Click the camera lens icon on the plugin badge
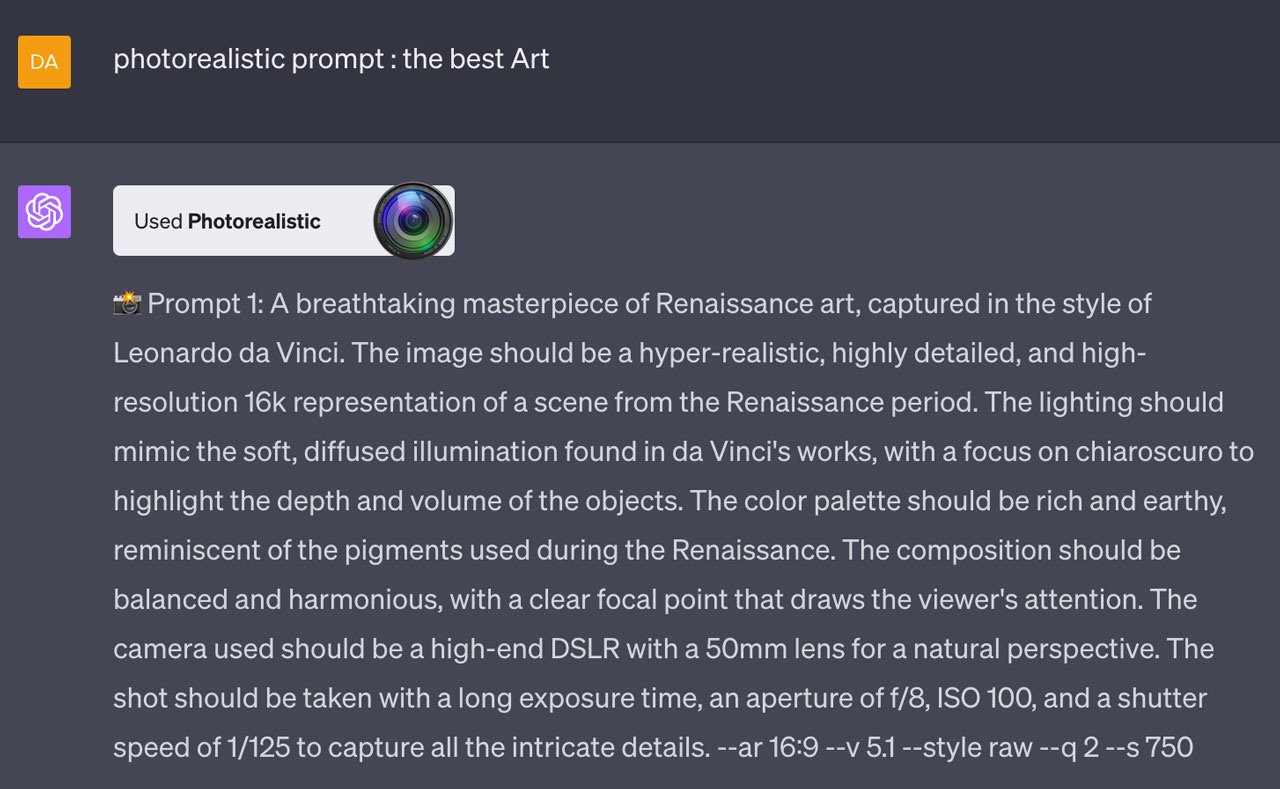Image resolution: width=1280 pixels, height=789 pixels. (x=412, y=220)
